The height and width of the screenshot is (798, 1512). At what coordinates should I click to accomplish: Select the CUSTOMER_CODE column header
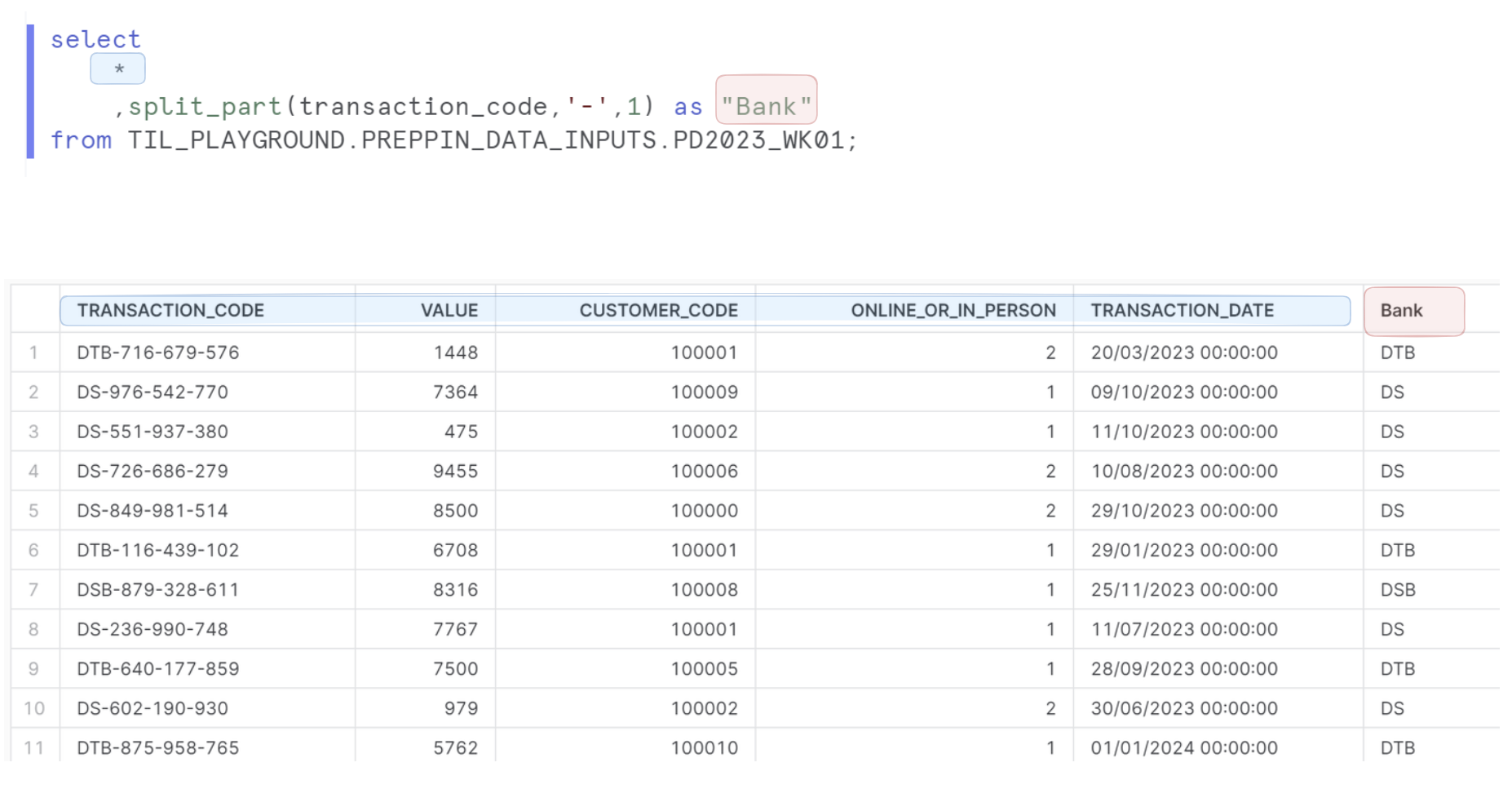click(658, 311)
